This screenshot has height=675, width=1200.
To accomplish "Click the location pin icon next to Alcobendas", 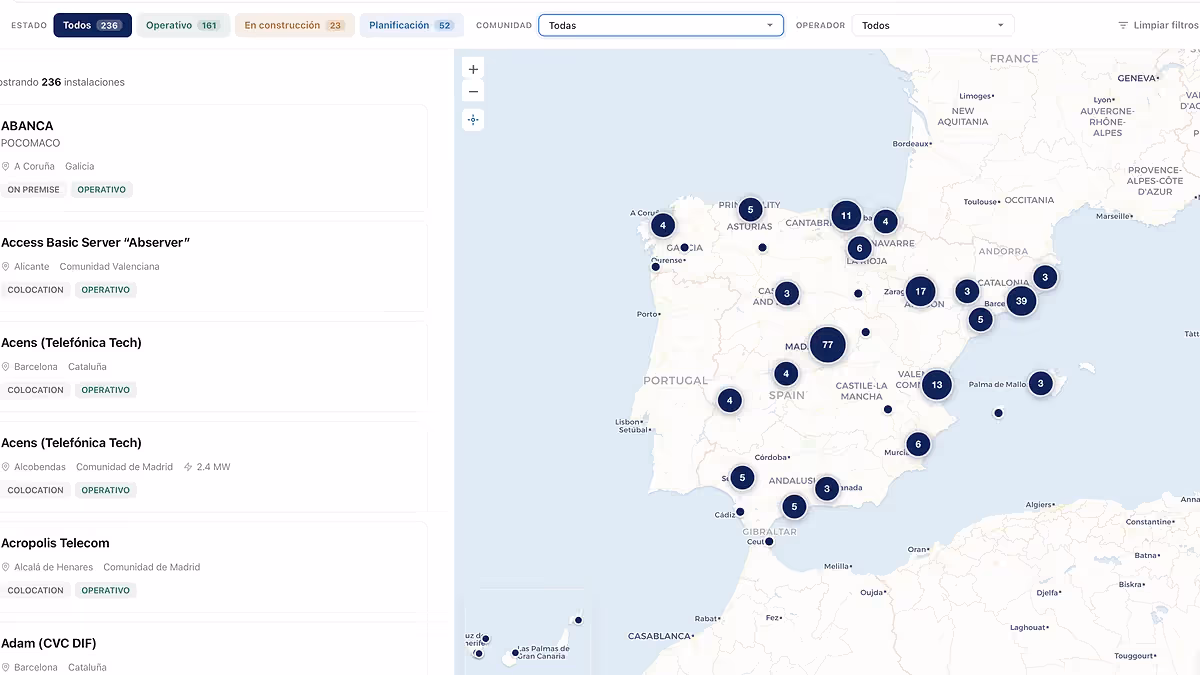I will click(5, 467).
